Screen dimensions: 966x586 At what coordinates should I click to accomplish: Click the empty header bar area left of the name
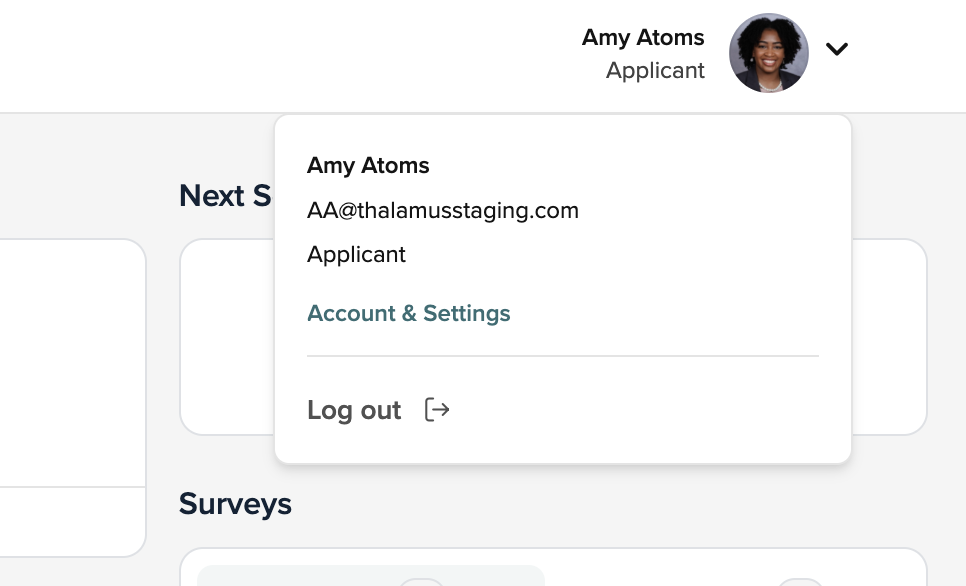(x=290, y=55)
